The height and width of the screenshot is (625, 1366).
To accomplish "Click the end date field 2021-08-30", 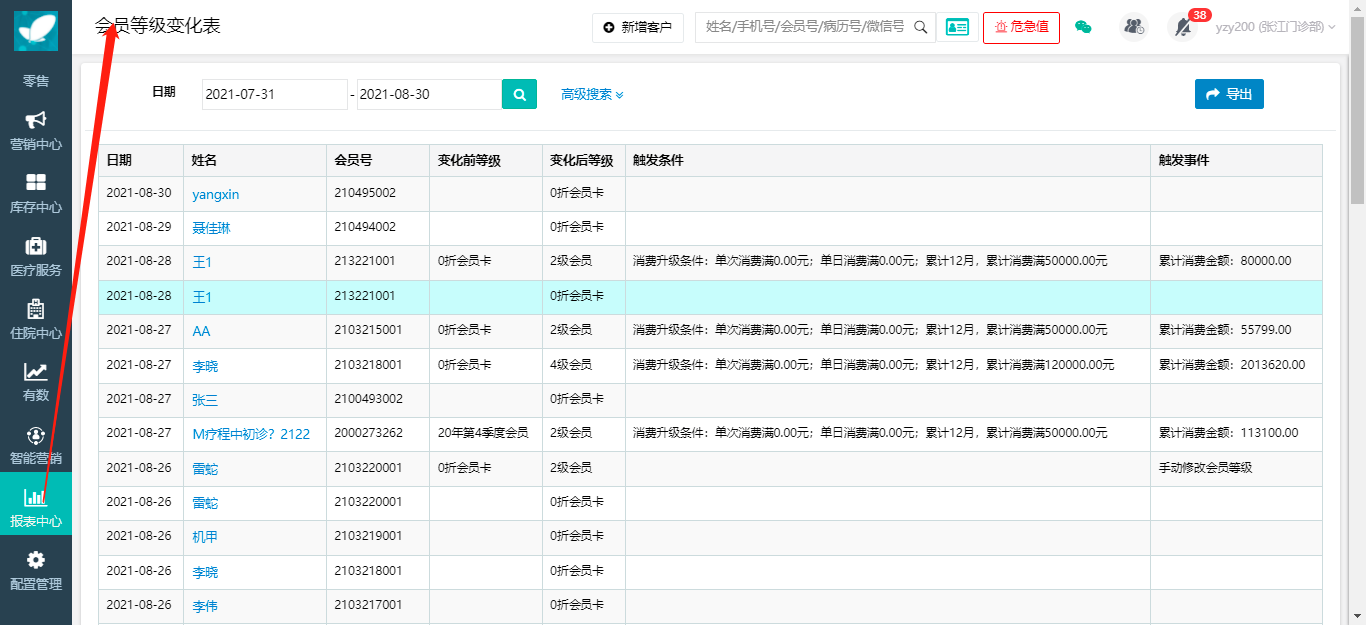I will 429,94.
